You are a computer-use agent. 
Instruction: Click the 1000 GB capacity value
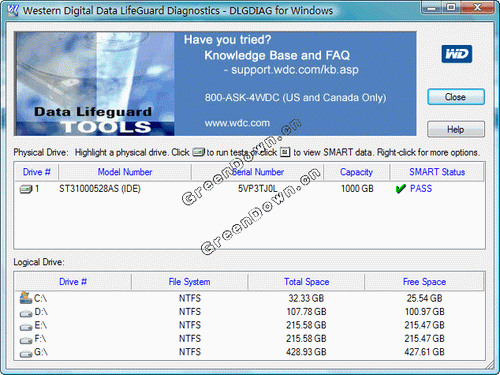(x=357, y=189)
